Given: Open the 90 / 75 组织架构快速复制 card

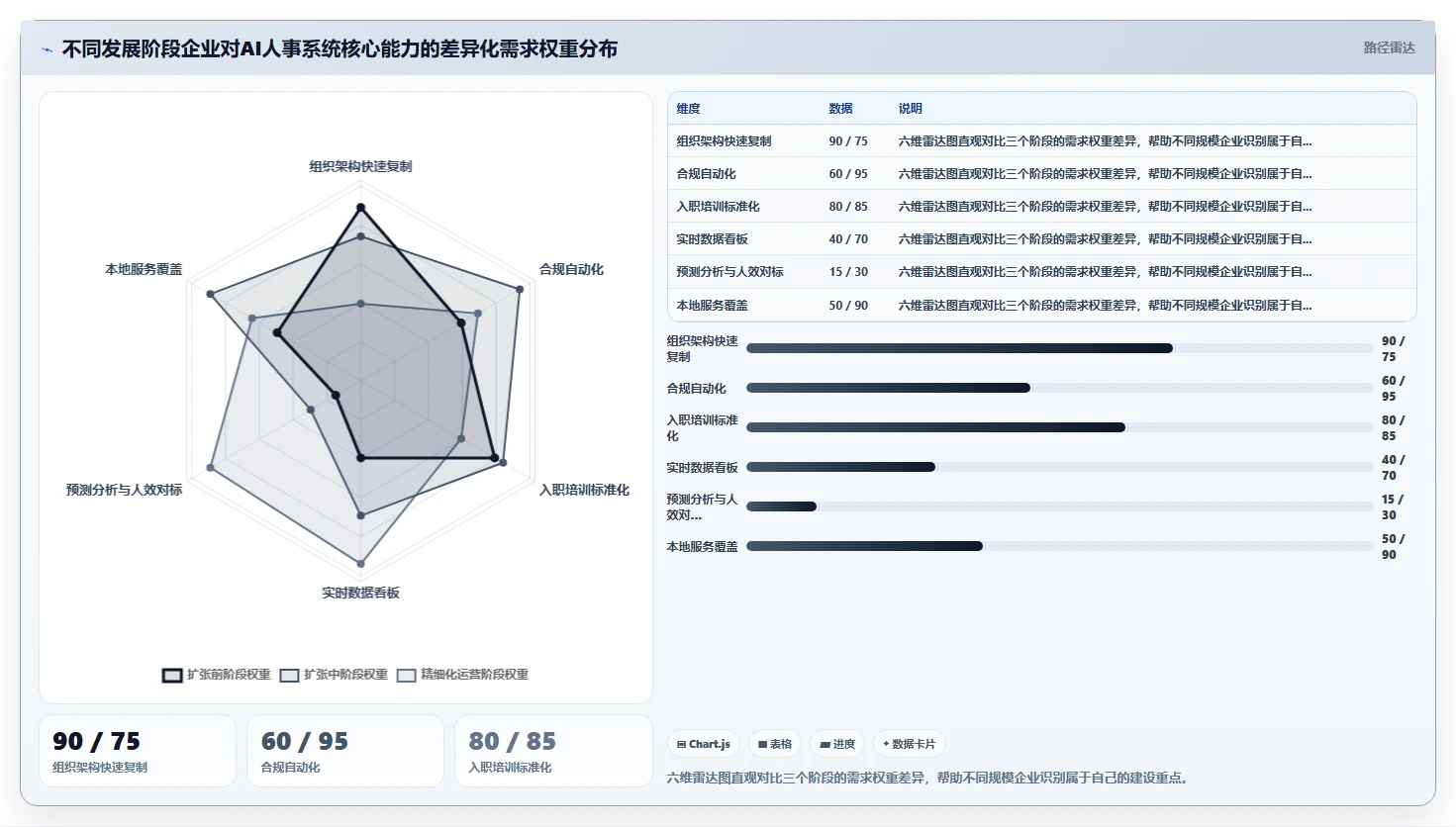Looking at the screenshot, I should pyautogui.click(x=138, y=751).
